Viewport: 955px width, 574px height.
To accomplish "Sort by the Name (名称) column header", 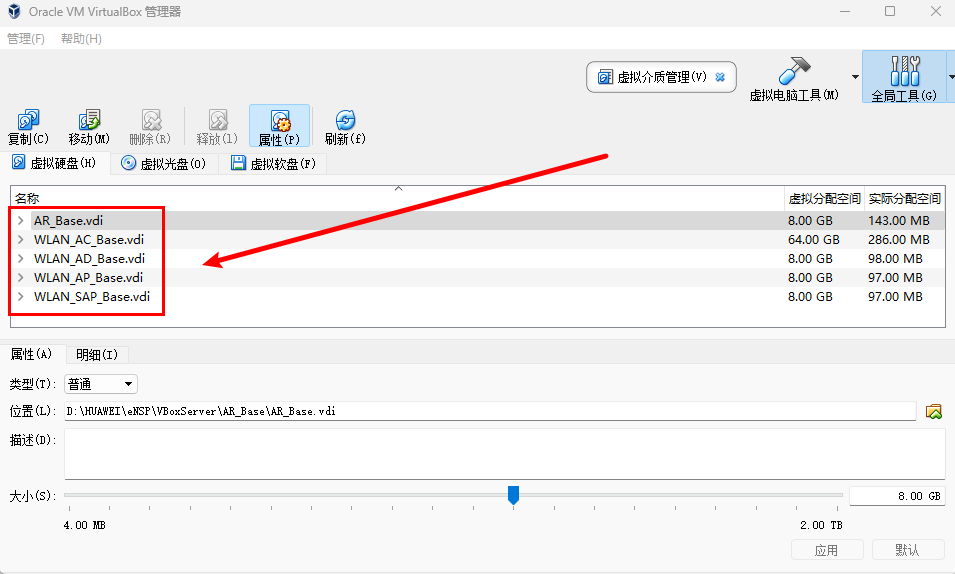I will pyautogui.click(x=397, y=199).
